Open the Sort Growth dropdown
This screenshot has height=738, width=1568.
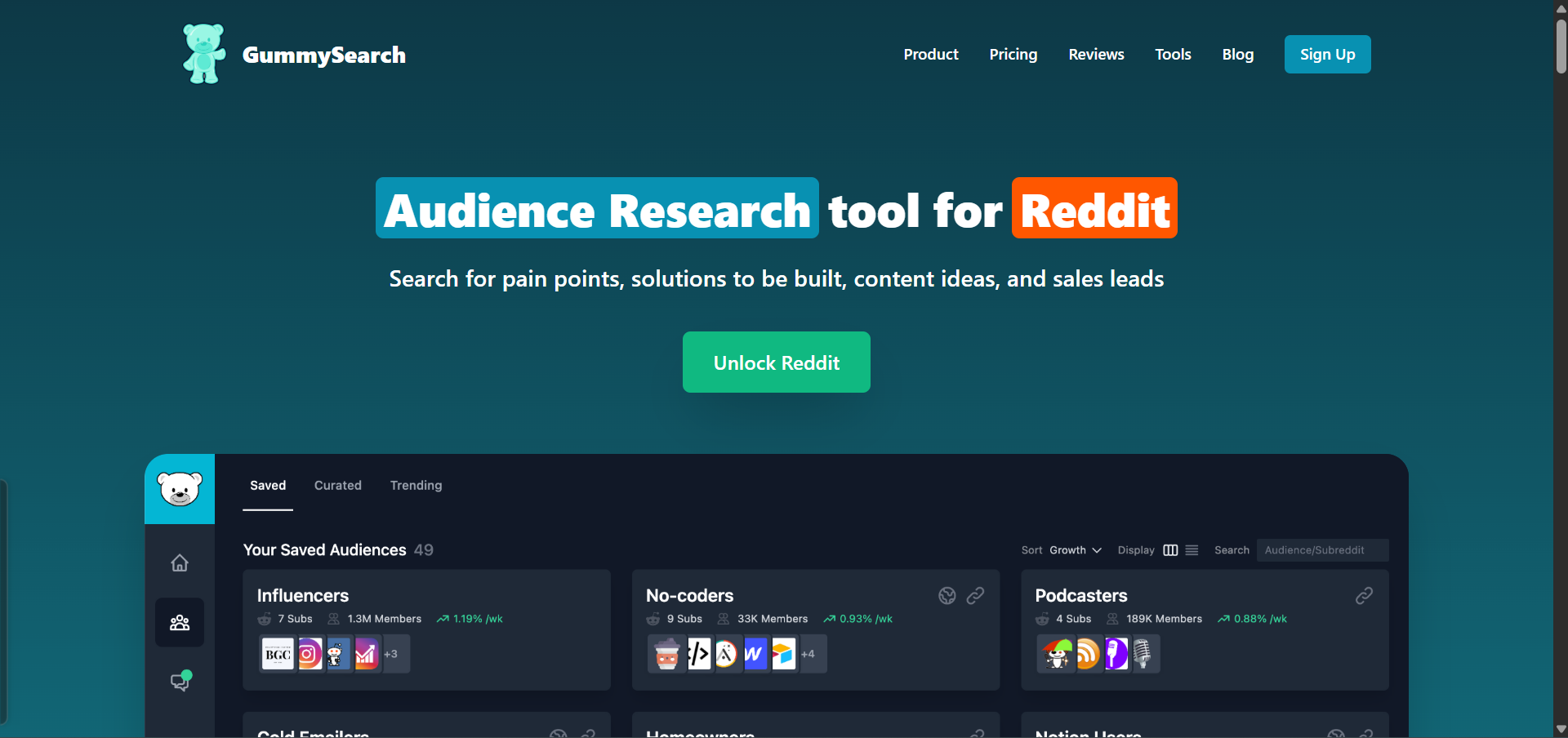click(1076, 550)
